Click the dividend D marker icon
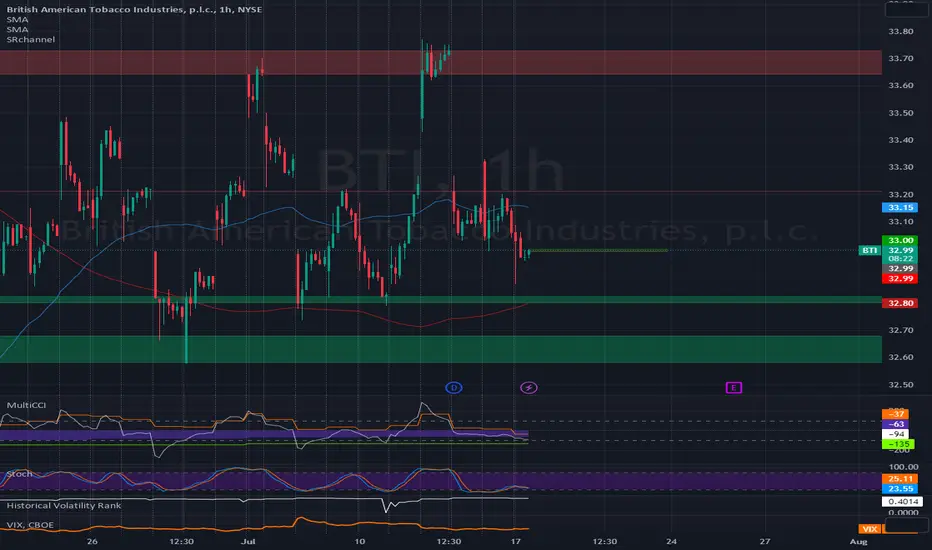 click(454, 388)
